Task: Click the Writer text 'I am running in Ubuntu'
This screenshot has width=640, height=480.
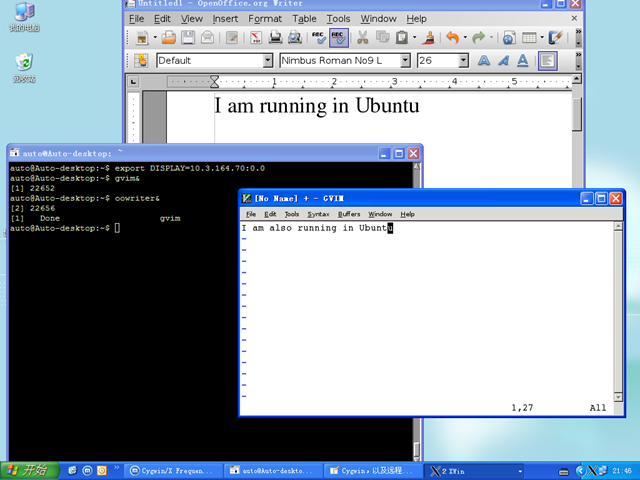Action: 317,107
